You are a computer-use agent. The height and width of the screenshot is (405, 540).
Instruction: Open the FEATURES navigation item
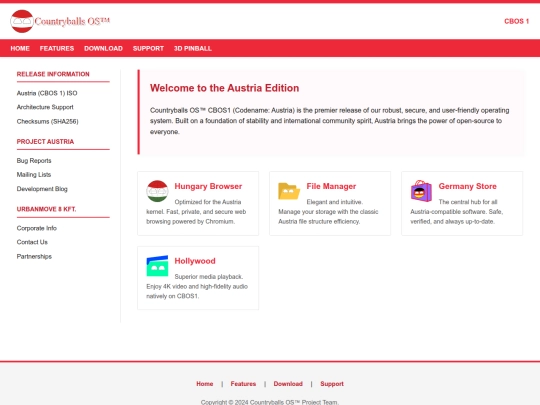tap(57, 49)
